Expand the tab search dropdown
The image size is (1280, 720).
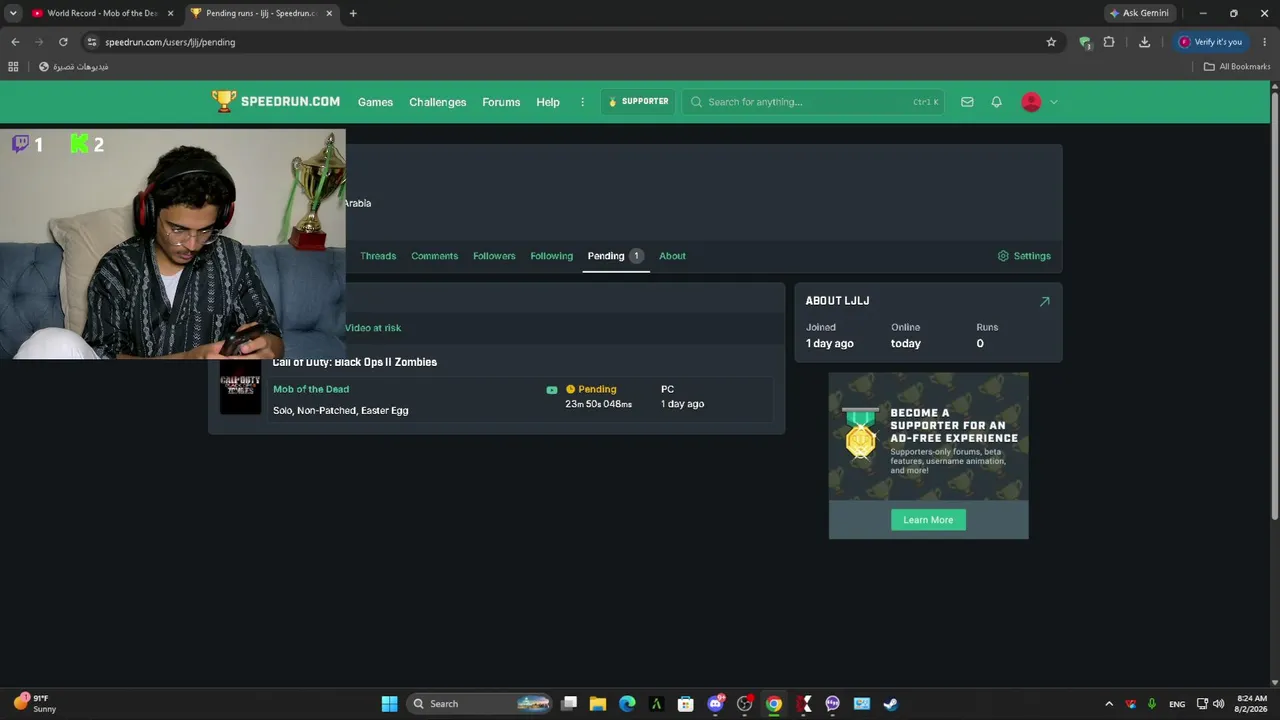tap(13, 13)
